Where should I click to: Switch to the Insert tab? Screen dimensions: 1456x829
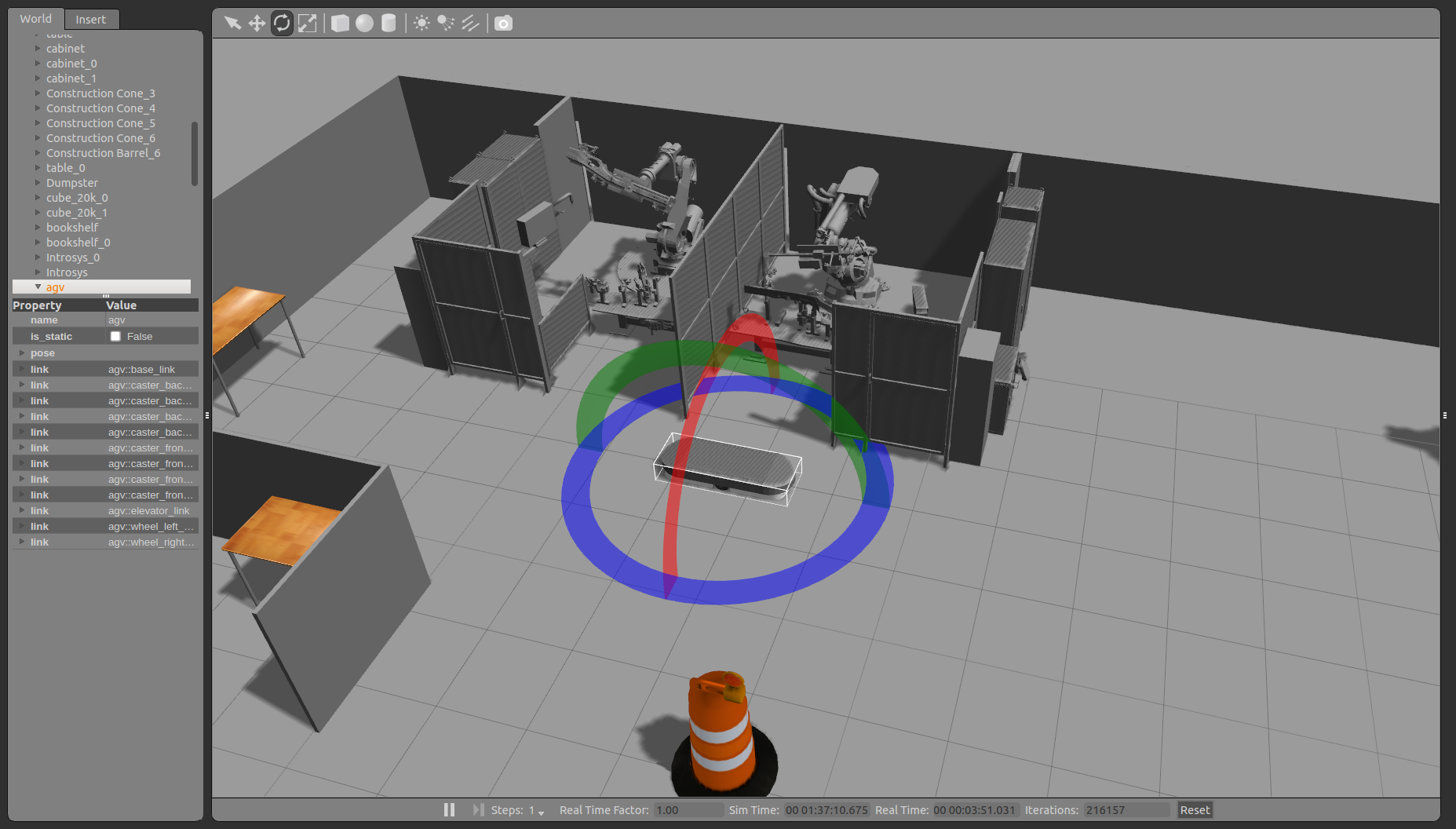(x=90, y=19)
